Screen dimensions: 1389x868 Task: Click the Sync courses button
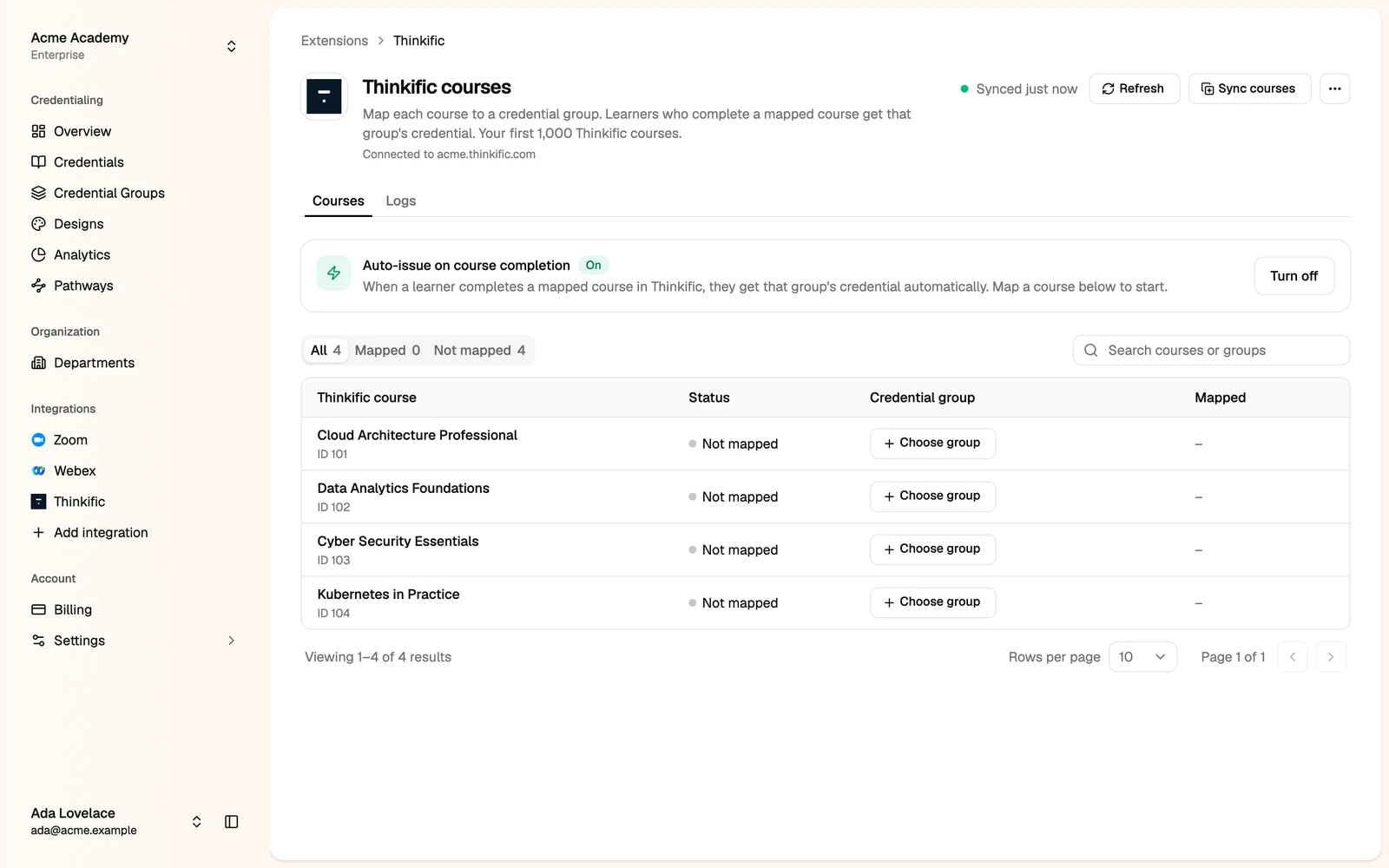tap(1249, 89)
